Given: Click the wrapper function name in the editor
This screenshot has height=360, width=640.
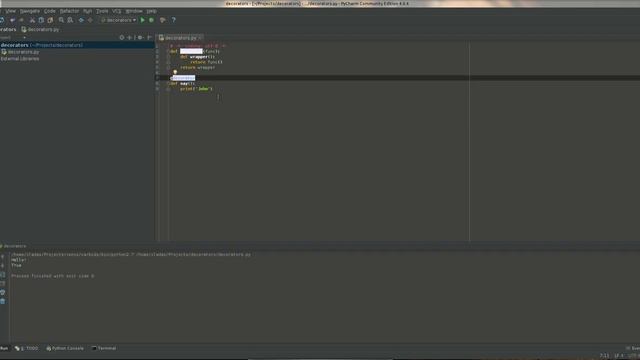Looking at the screenshot, I should (201, 57).
